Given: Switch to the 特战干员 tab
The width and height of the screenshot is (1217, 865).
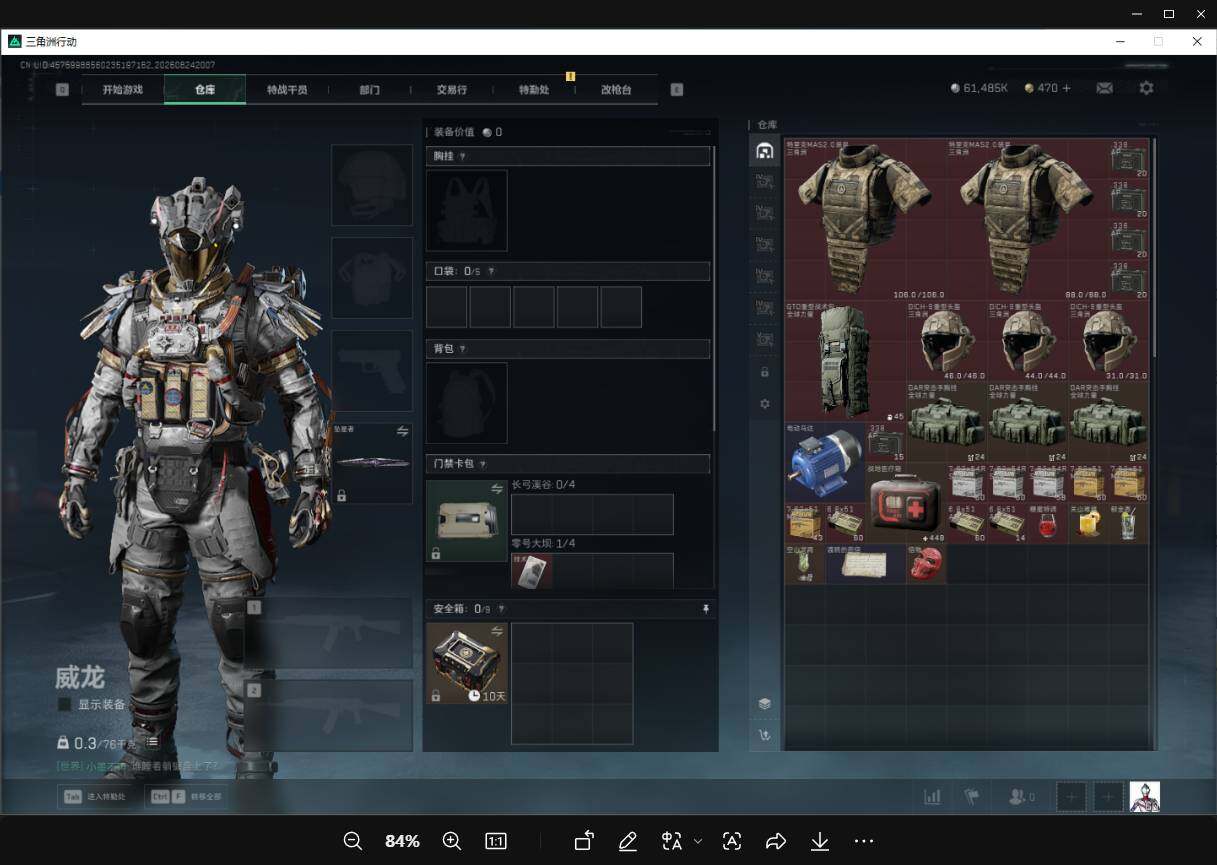Looking at the screenshot, I should [x=287, y=89].
